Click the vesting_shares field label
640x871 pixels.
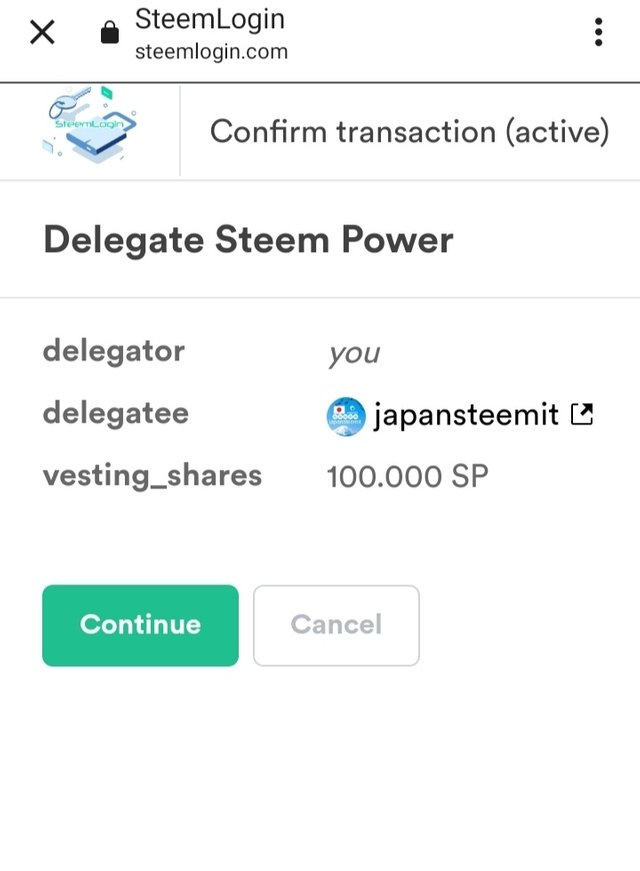(152, 476)
